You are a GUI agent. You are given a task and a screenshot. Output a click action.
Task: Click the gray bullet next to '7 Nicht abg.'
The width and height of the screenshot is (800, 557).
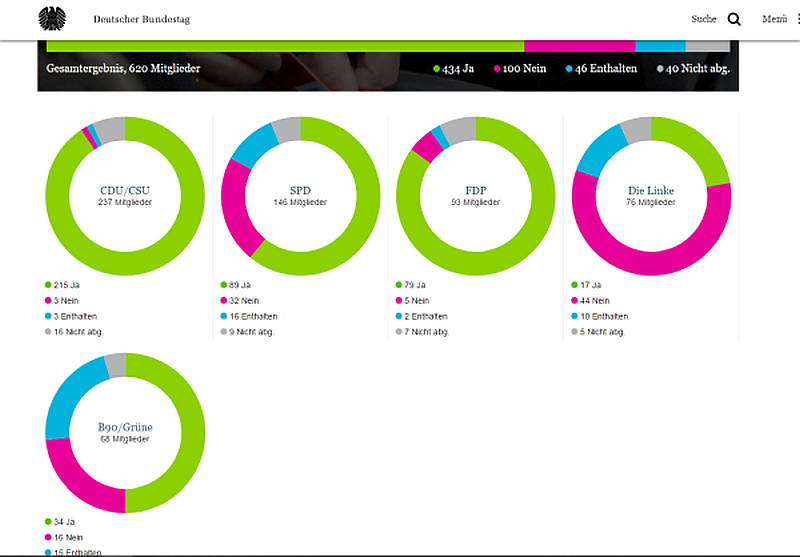[x=399, y=332]
